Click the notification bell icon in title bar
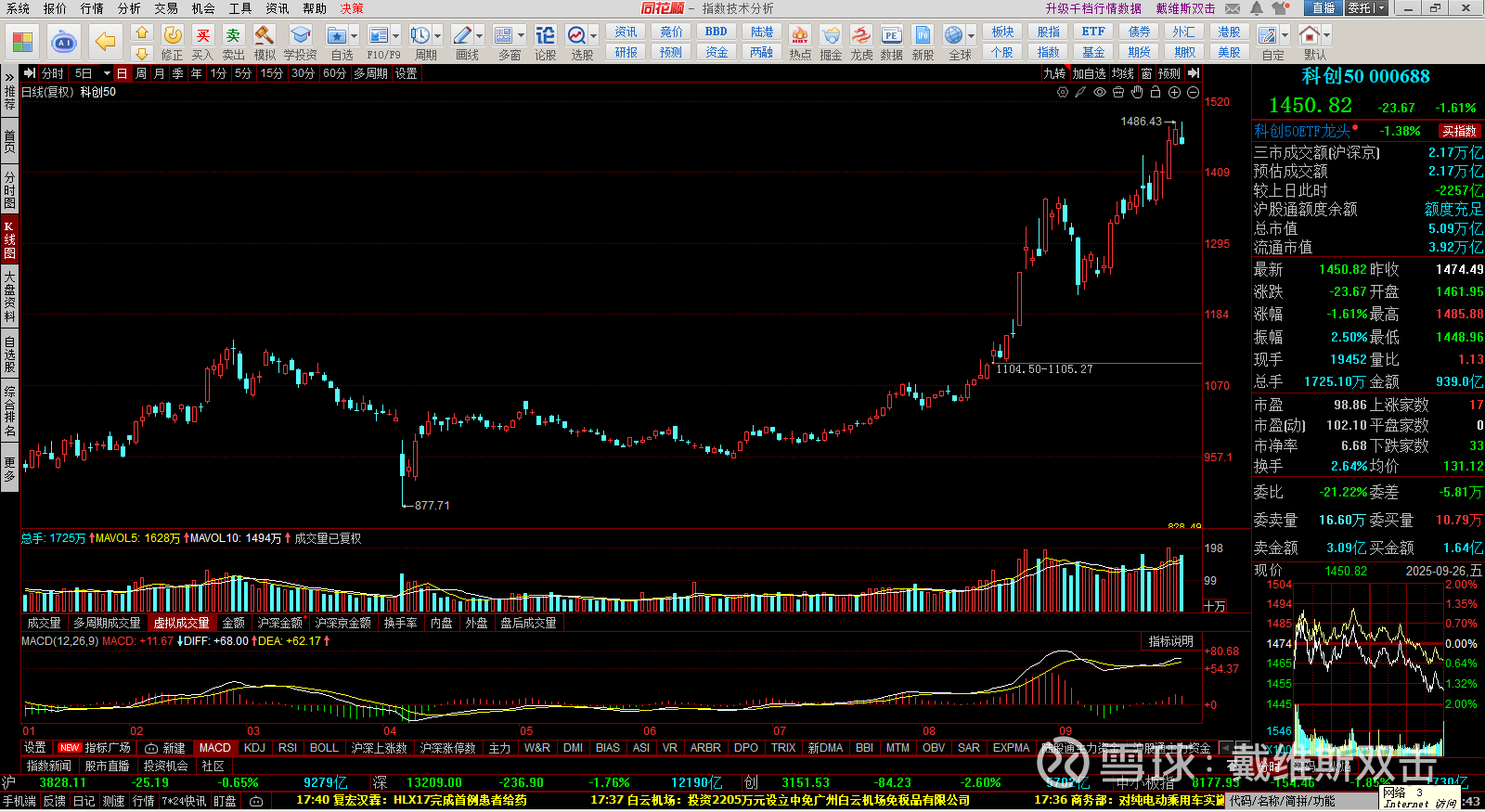Viewport: 1485px width, 812px height. (x=1257, y=8)
